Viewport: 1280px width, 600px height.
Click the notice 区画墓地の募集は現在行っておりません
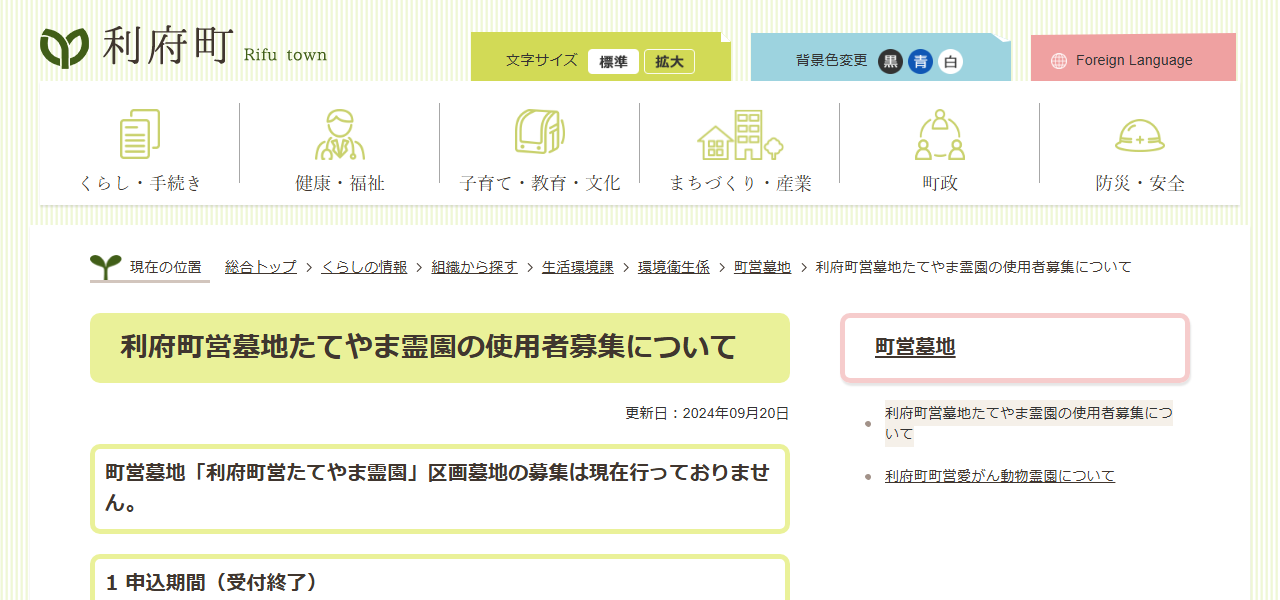[x=439, y=487]
